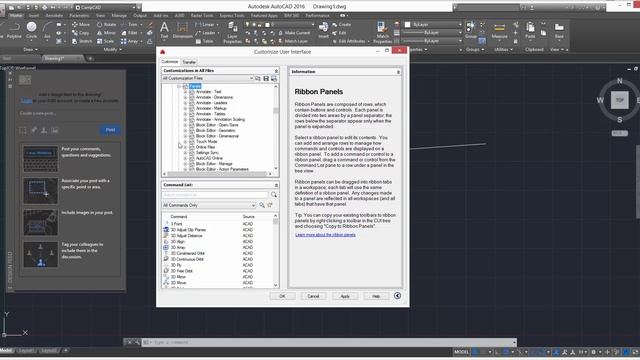640x360 pixels.
Task: Click the TOP face of the ViewCube
Action: tap(620, 100)
